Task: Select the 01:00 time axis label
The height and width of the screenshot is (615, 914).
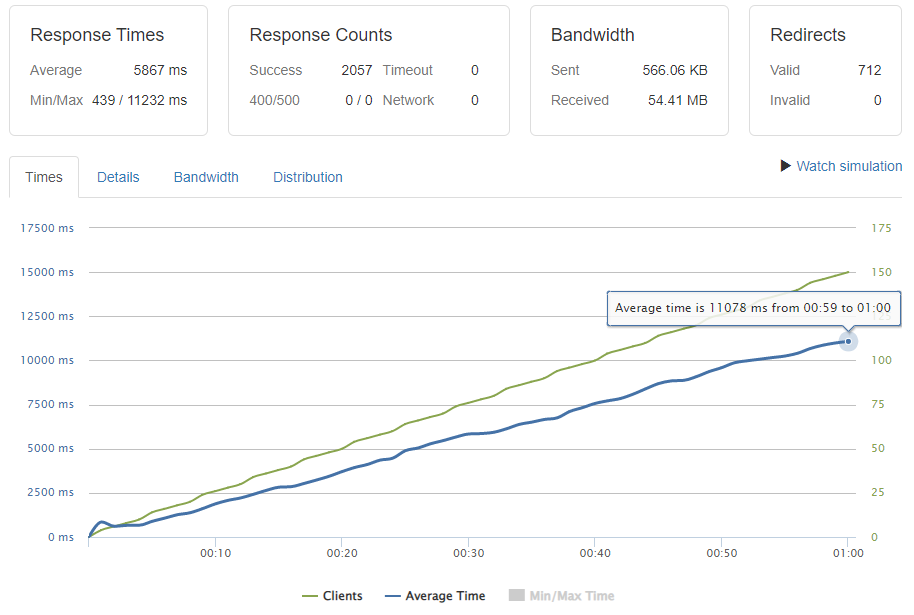Action: (848, 553)
